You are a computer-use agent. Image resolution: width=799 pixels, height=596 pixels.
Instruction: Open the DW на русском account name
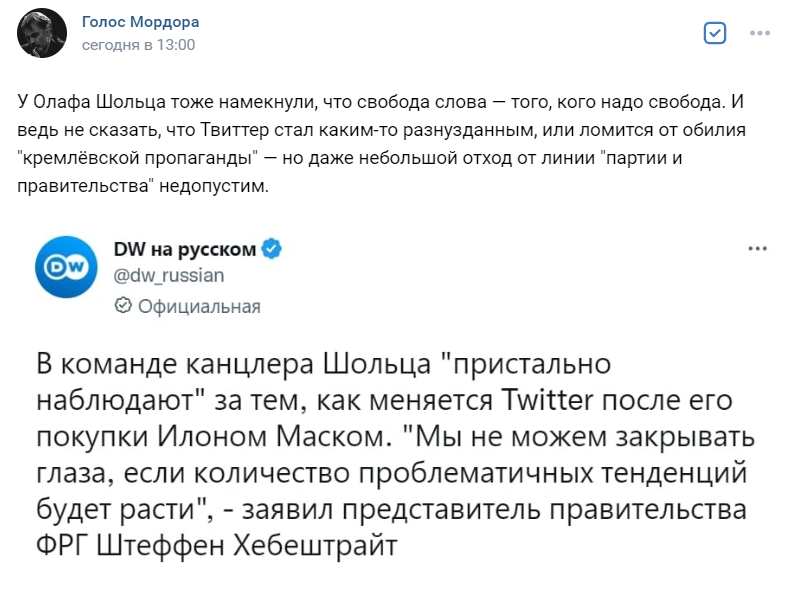185,250
